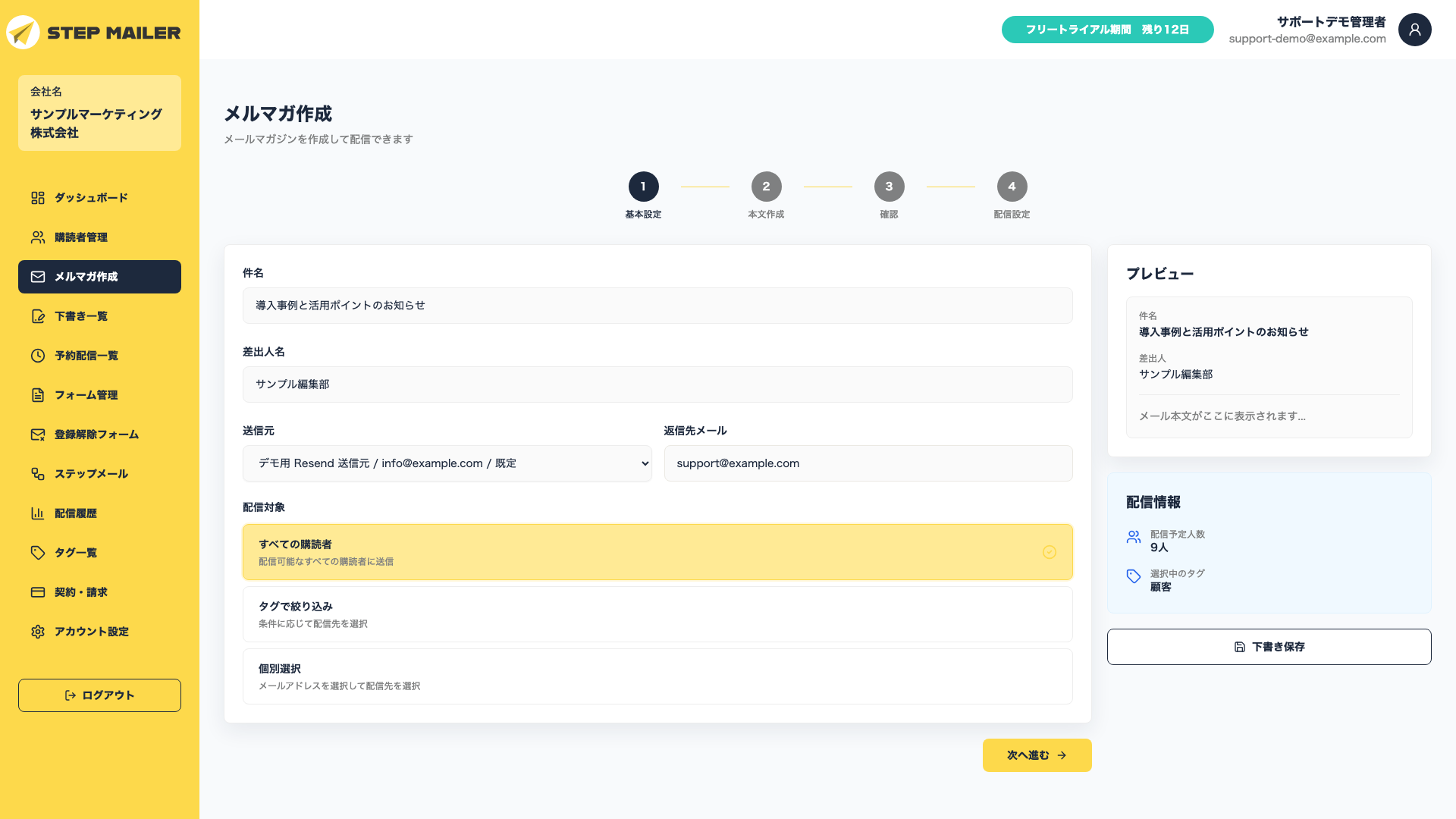Open アカウント設定 page

99,632
